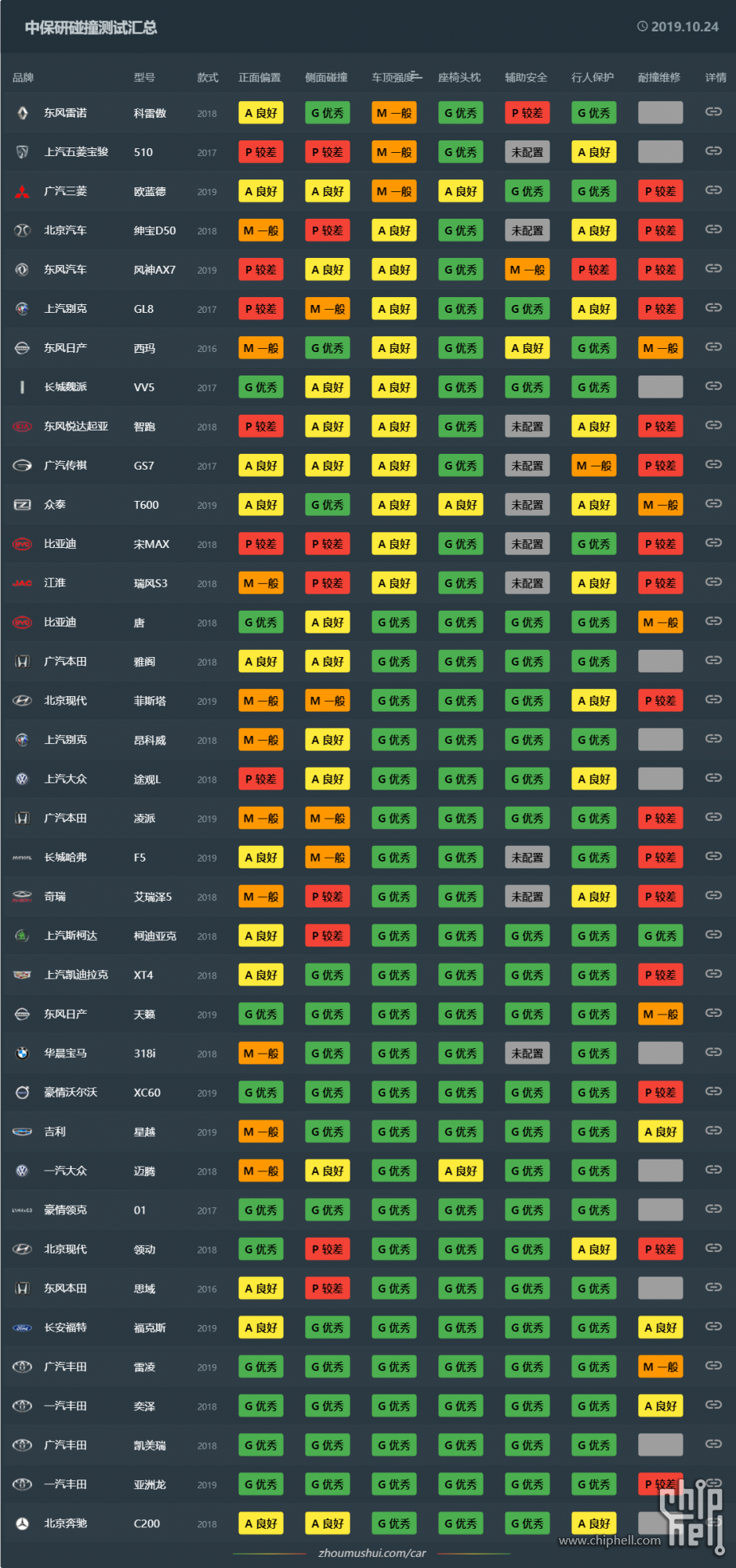Open details link icon for 318i
The image size is (736, 1568).
tap(713, 1053)
